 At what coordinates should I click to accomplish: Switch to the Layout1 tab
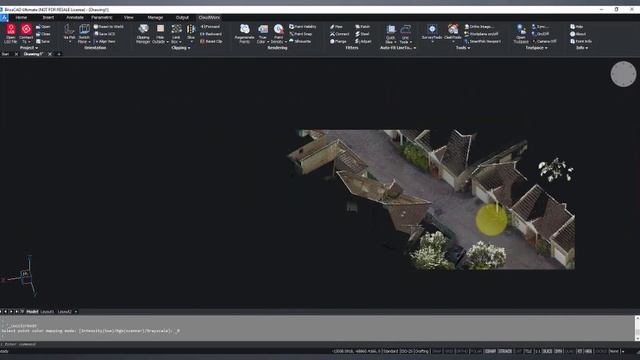coord(47,312)
